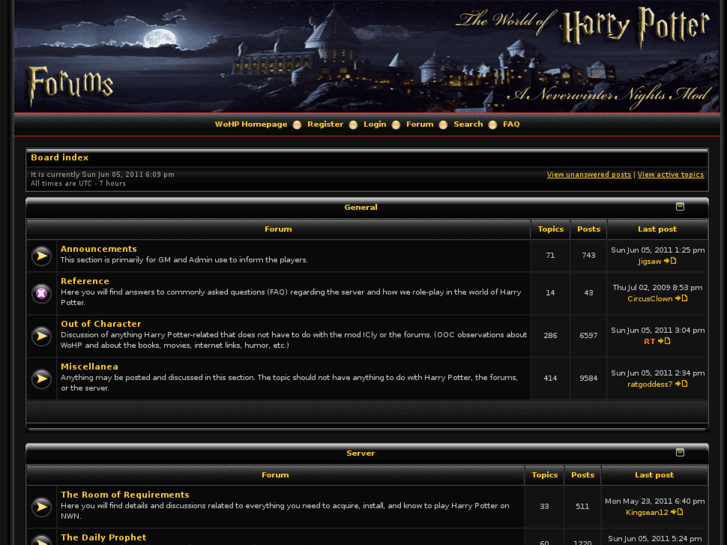This screenshot has height=545, width=727.
Task: Open The Daily Prophet forum
Action: pyautogui.click(x=103, y=537)
